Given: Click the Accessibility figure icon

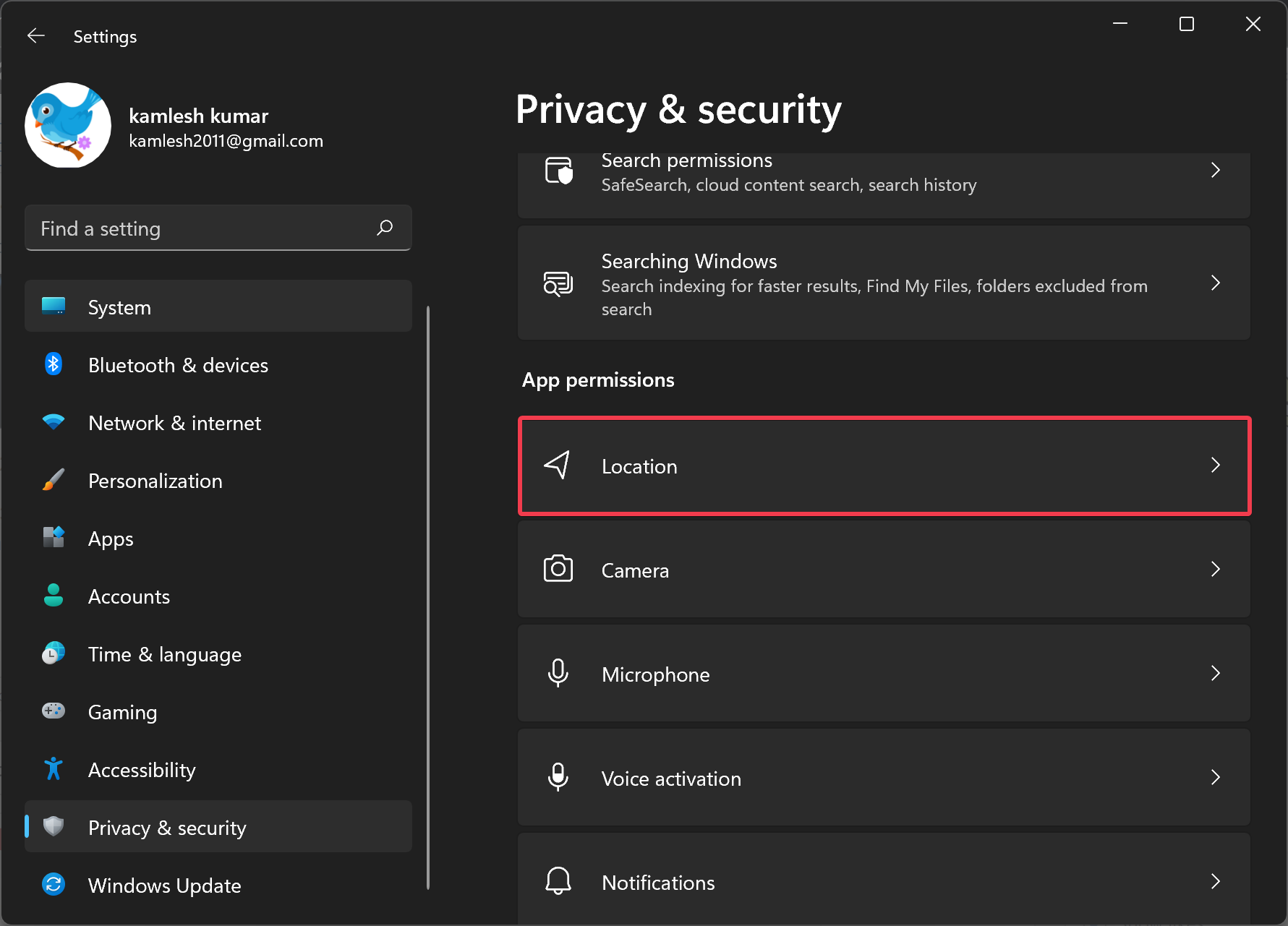Looking at the screenshot, I should click(54, 768).
